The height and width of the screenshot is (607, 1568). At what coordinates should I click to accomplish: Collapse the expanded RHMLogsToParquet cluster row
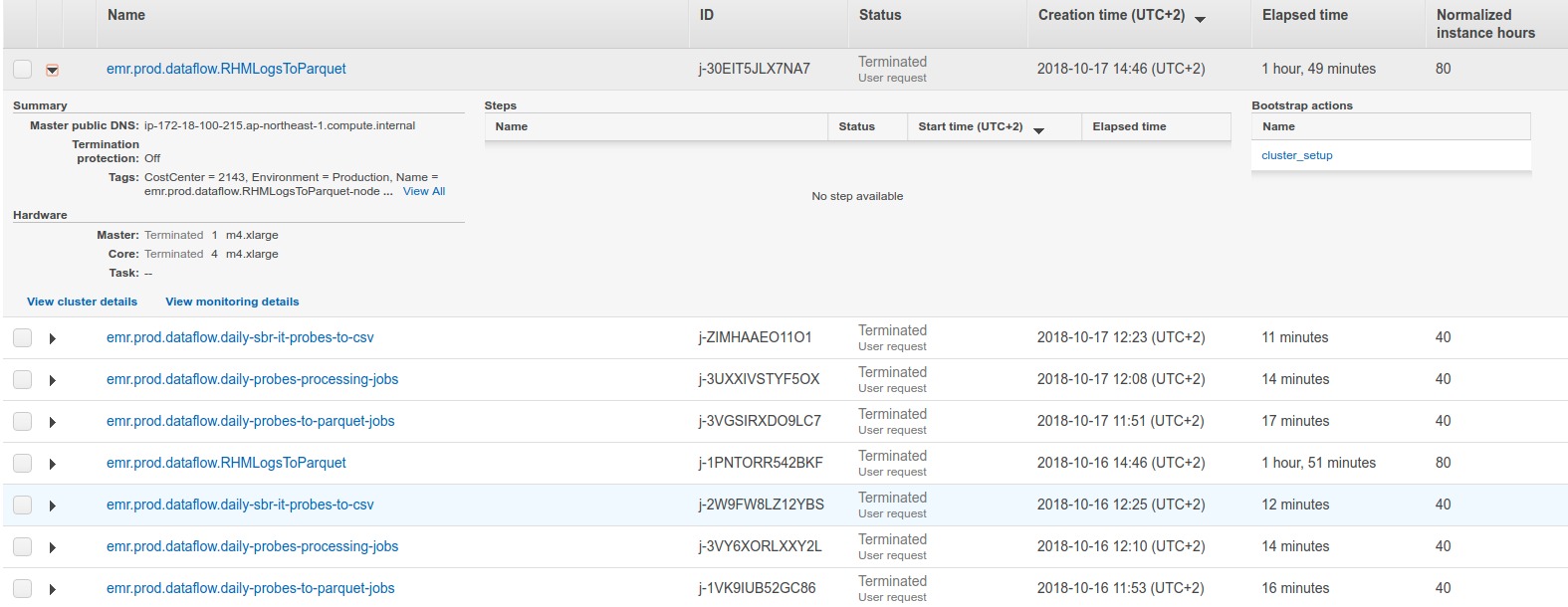point(53,70)
